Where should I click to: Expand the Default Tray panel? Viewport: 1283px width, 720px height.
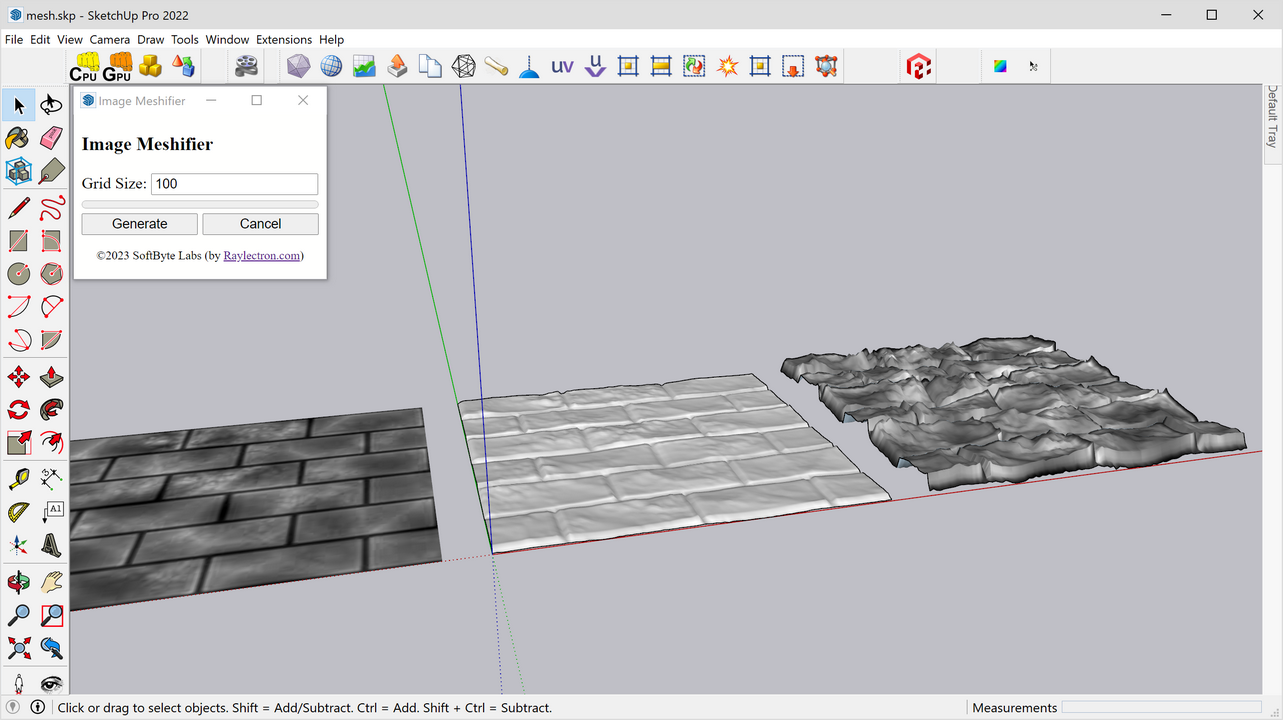1270,120
